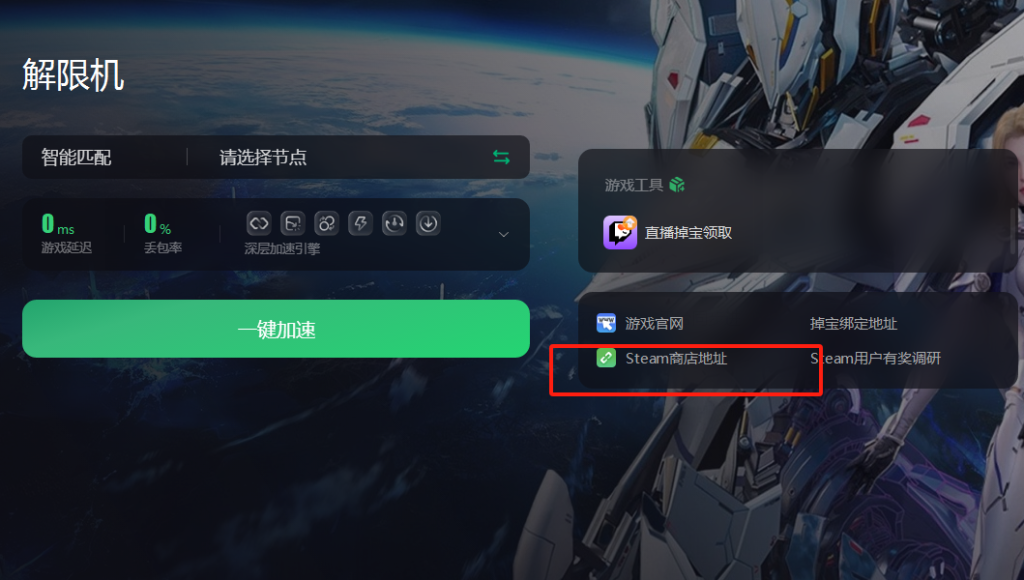
Task: Click the two-circles swap engine icon
Action: click(327, 223)
